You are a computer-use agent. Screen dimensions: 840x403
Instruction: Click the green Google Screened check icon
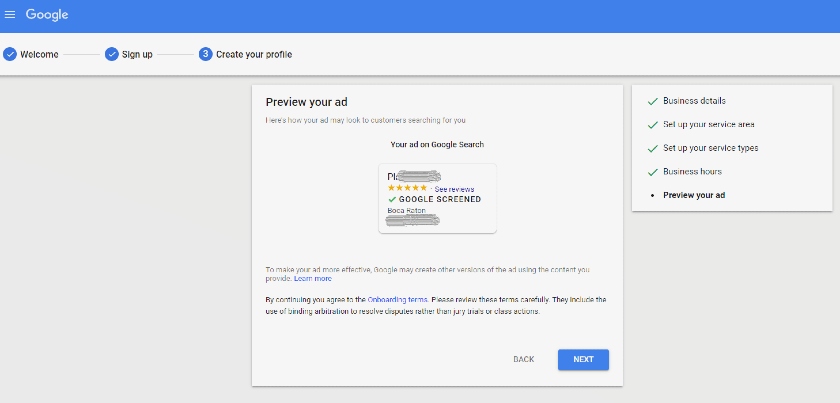pyautogui.click(x=392, y=199)
